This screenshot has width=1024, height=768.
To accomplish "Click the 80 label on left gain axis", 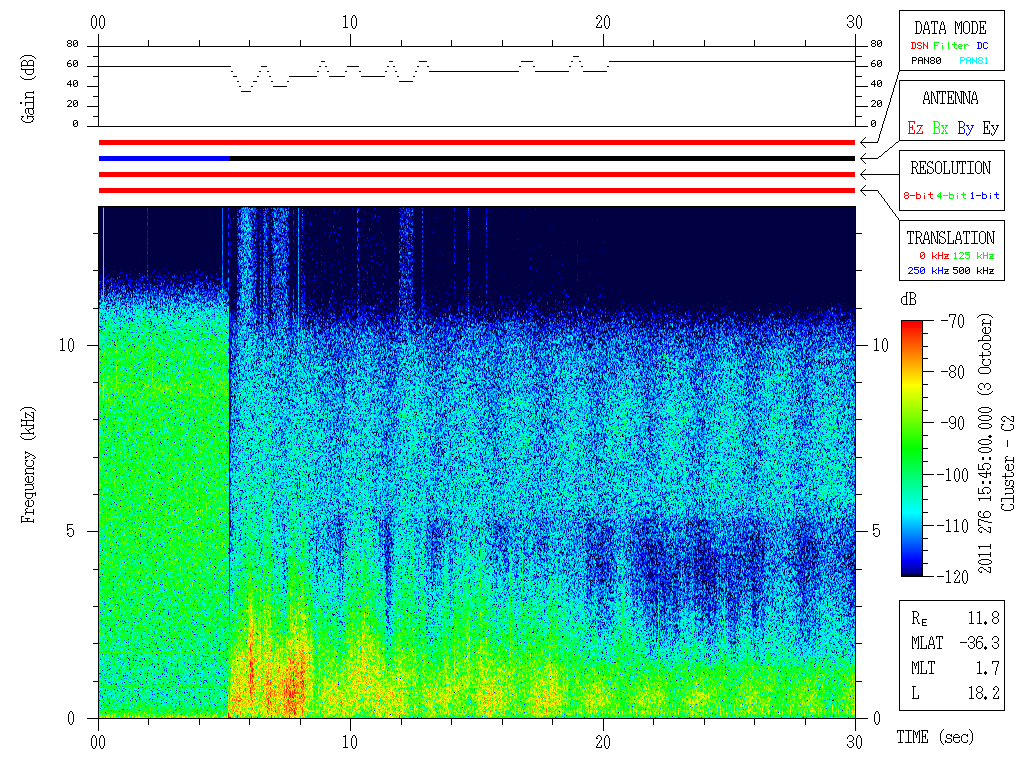I will (72, 44).
